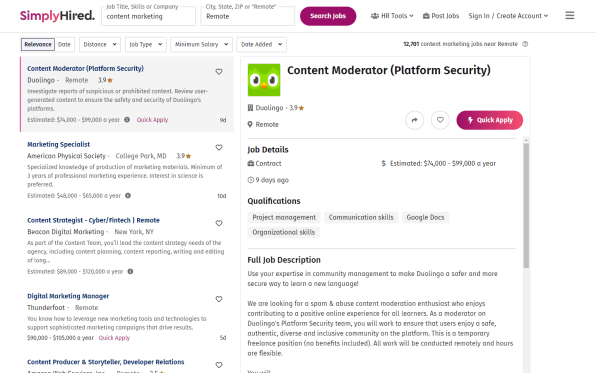Save Content Moderator job with heart icon in list
The height and width of the screenshot is (373, 596).
[x=219, y=71]
